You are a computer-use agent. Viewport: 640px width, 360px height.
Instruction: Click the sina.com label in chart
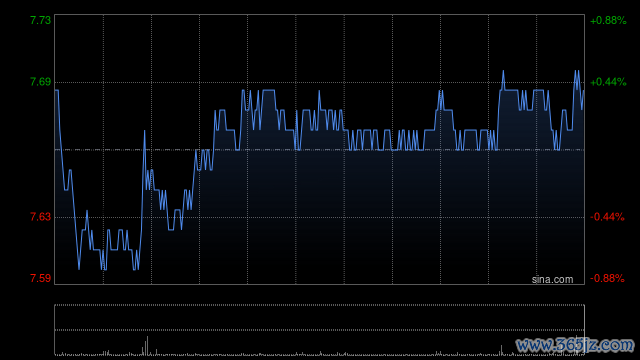(x=552, y=280)
